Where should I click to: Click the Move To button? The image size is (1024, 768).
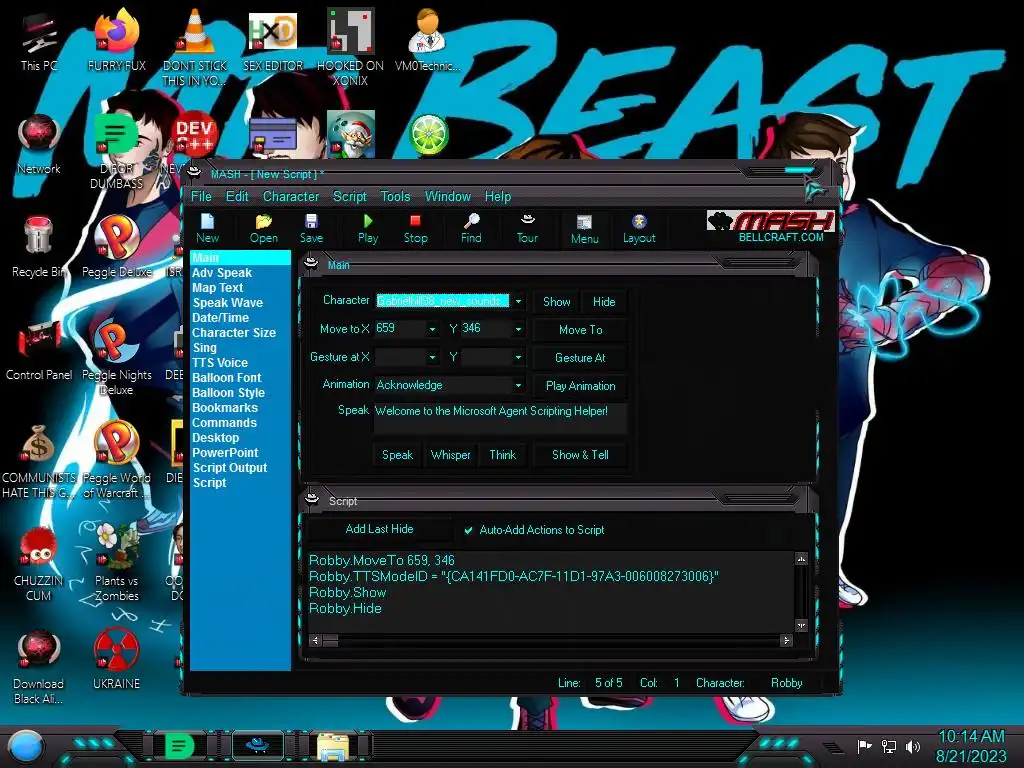click(581, 330)
